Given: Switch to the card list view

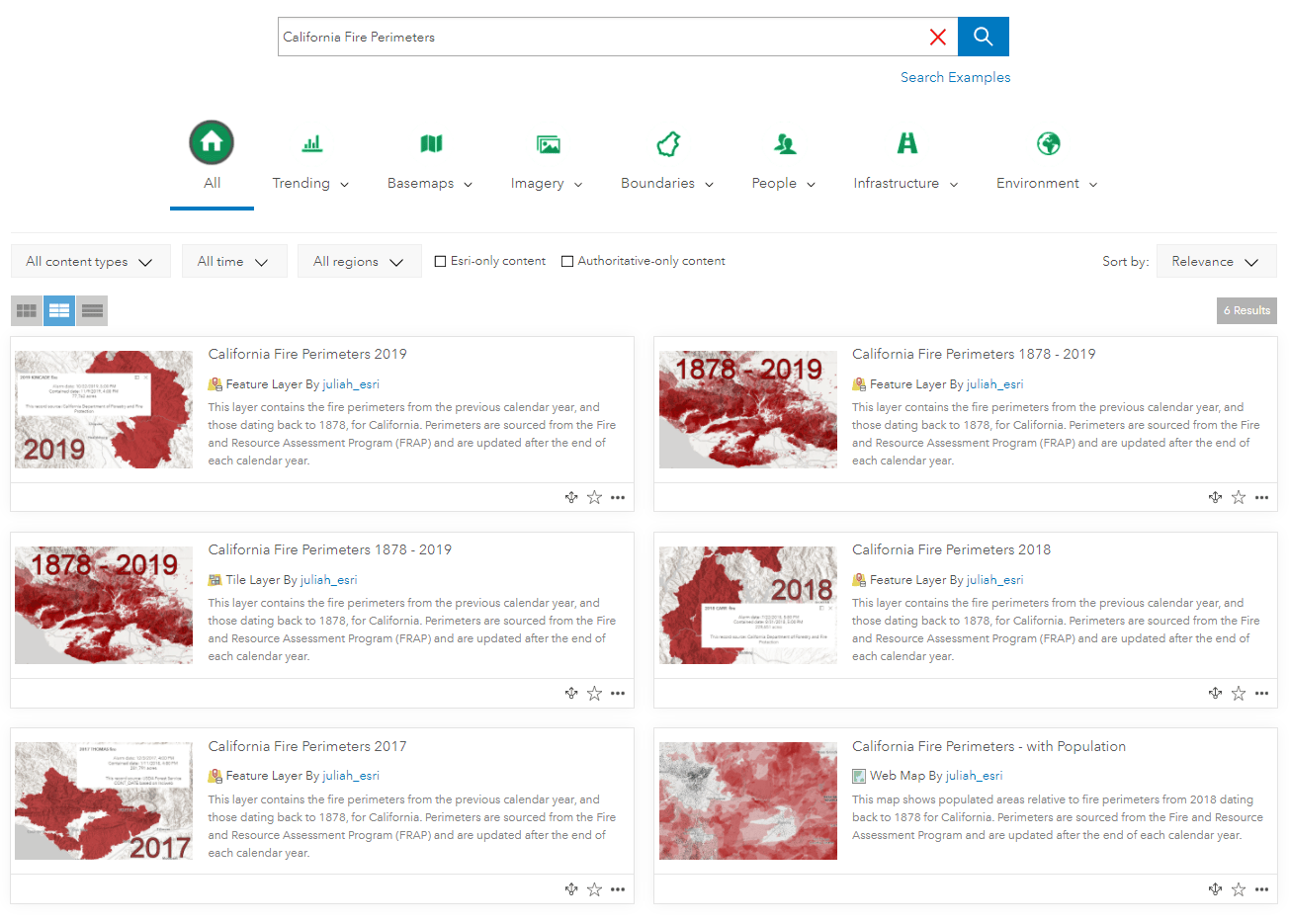Looking at the screenshot, I should (x=59, y=310).
